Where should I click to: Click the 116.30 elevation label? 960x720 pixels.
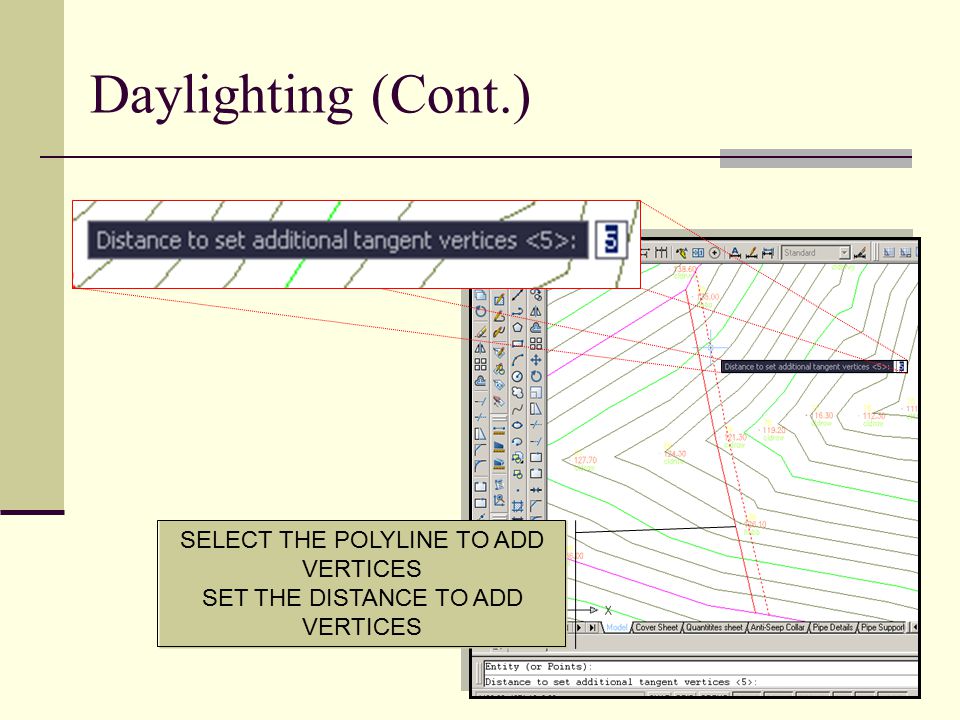823,415
